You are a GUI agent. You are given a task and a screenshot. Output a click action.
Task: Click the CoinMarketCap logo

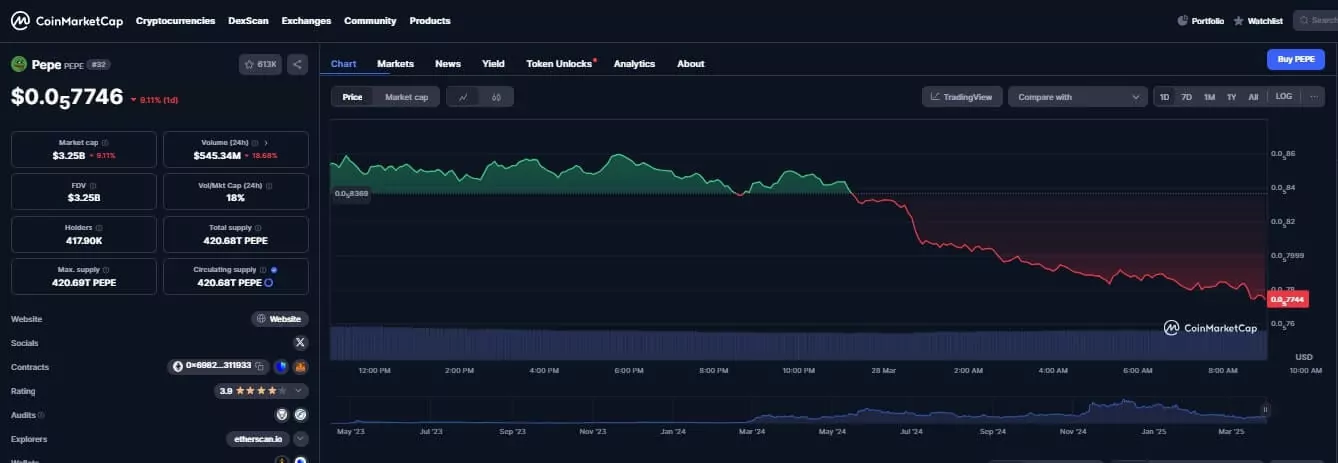click(66, 20)
